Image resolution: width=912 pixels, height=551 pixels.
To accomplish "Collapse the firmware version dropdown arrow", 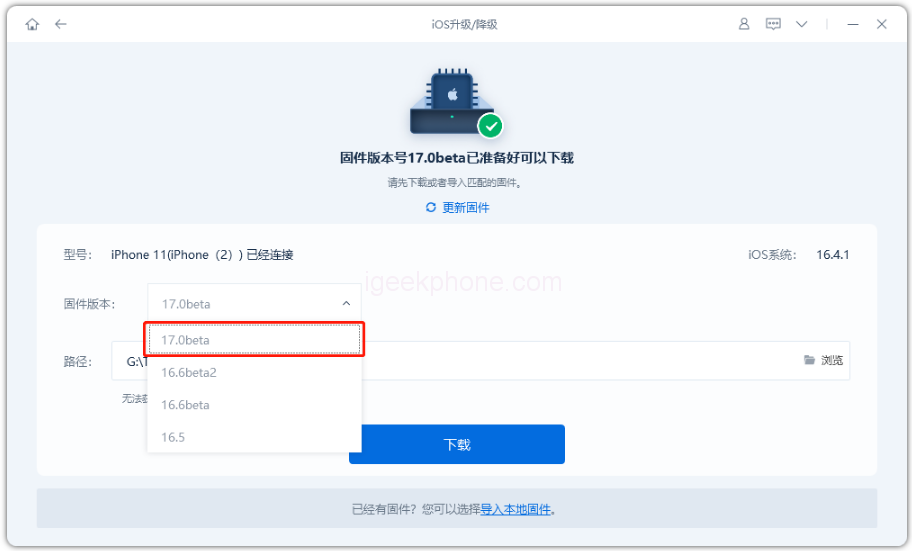I will (x=346, y=303).
